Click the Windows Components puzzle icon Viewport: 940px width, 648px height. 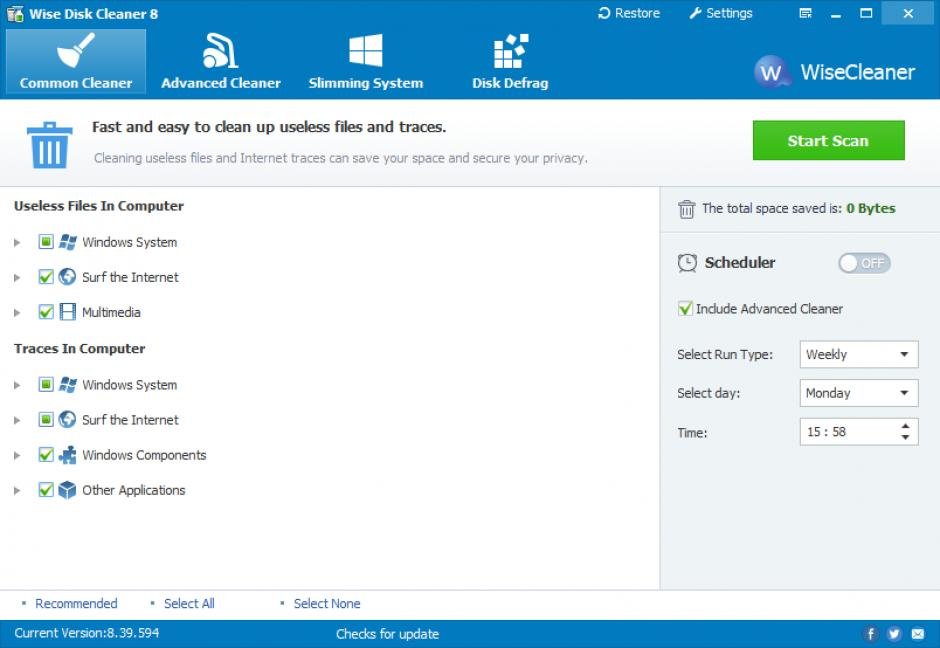pos(67,455)
